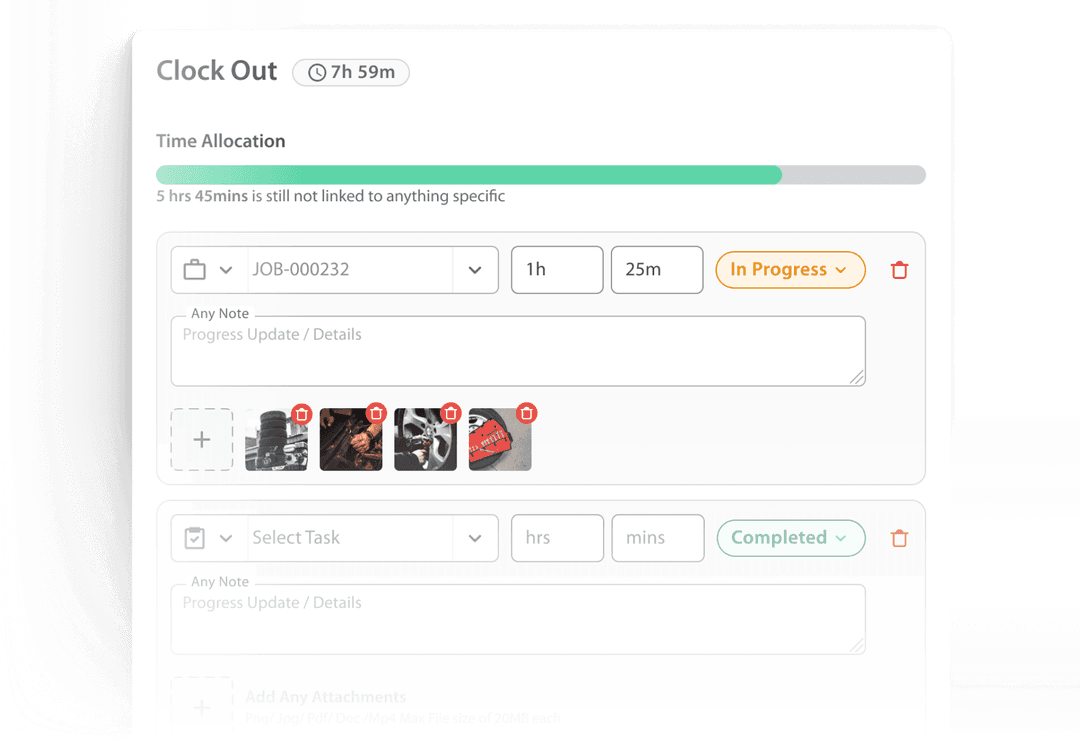The height and width of the screenshot is (749, 1080).
Task: Focus the 1h hours field
Action: coord(557,270)
